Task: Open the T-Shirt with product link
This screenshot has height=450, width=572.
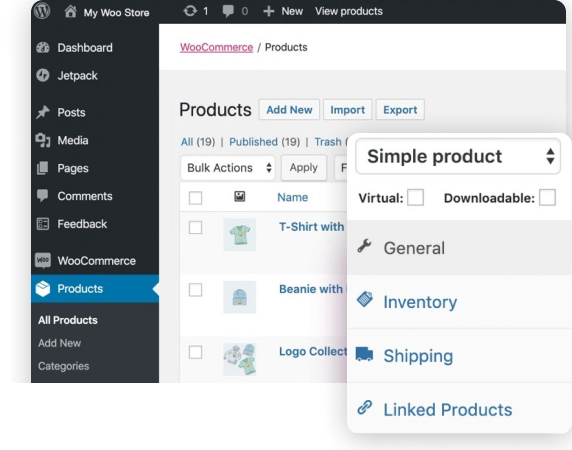Action: (x=312, y=227)
